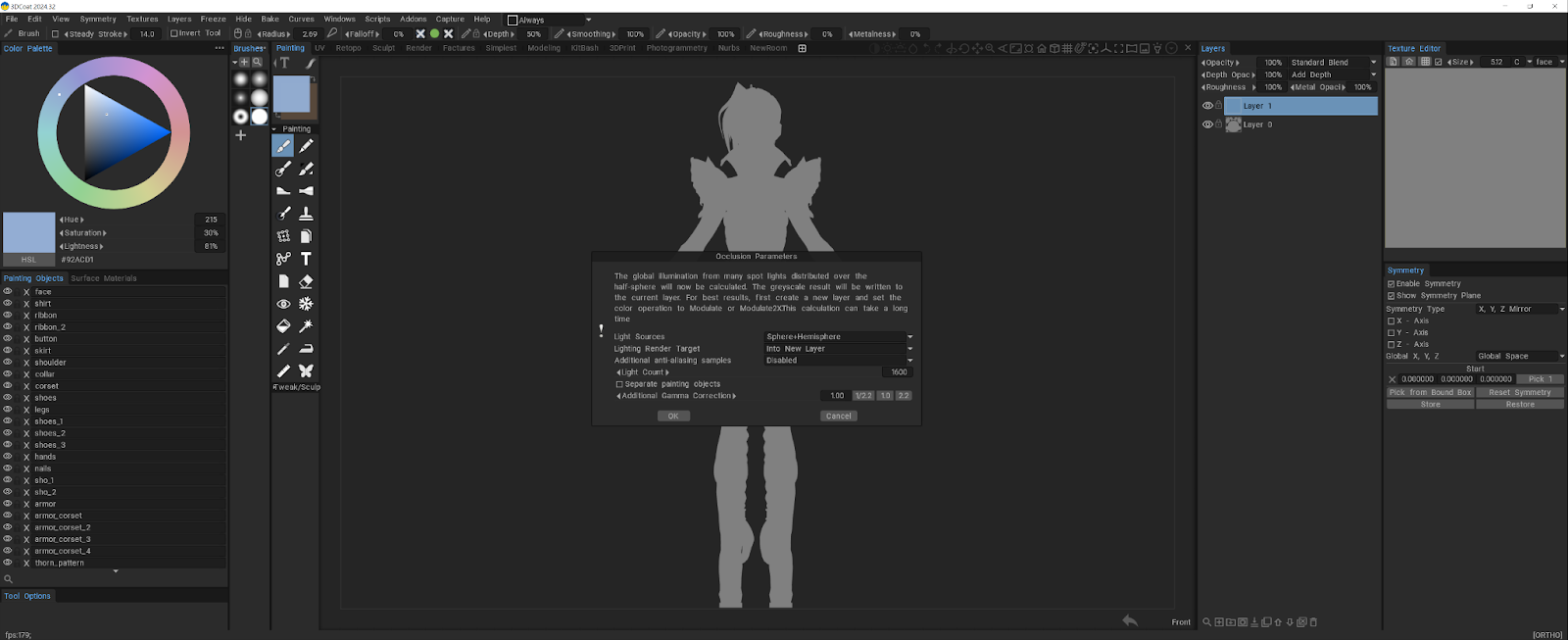1568x640 pixels.
Task: Move layer up arrow icon
Action: [1278, 622]
